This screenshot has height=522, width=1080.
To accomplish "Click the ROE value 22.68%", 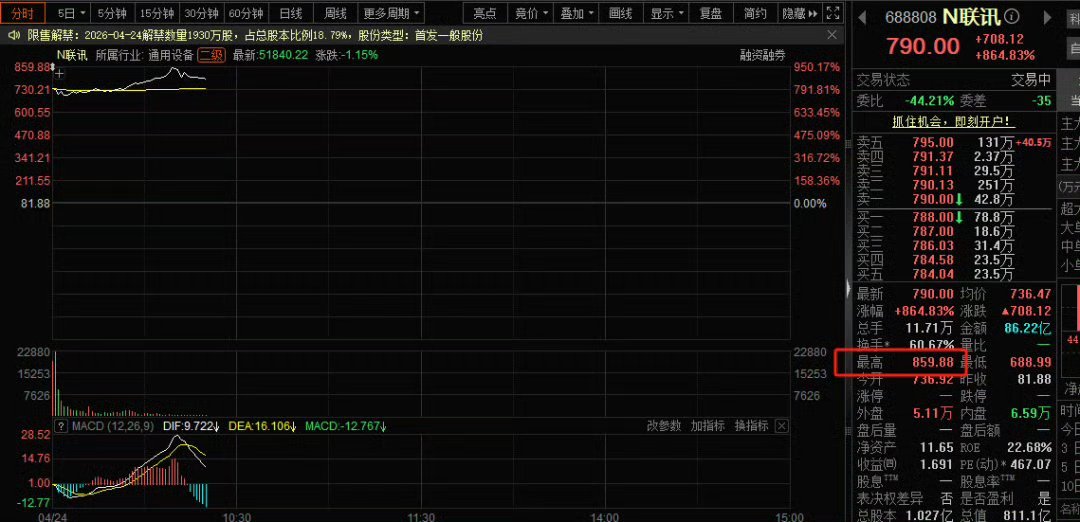I will (1028, 448).
